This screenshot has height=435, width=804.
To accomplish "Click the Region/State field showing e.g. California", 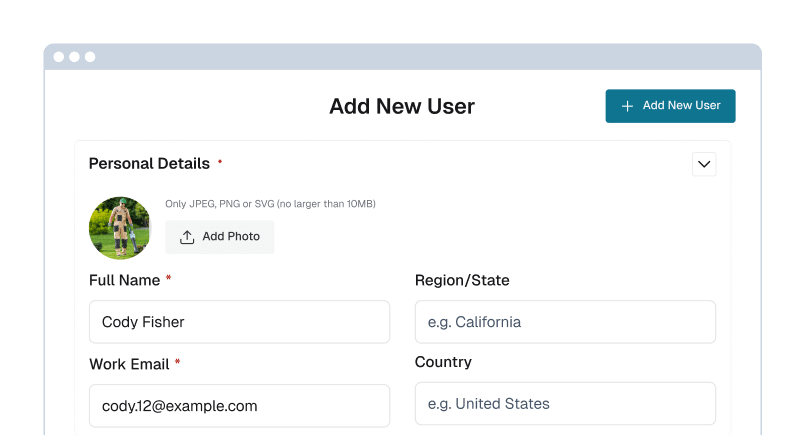I will tap(565, 322).
